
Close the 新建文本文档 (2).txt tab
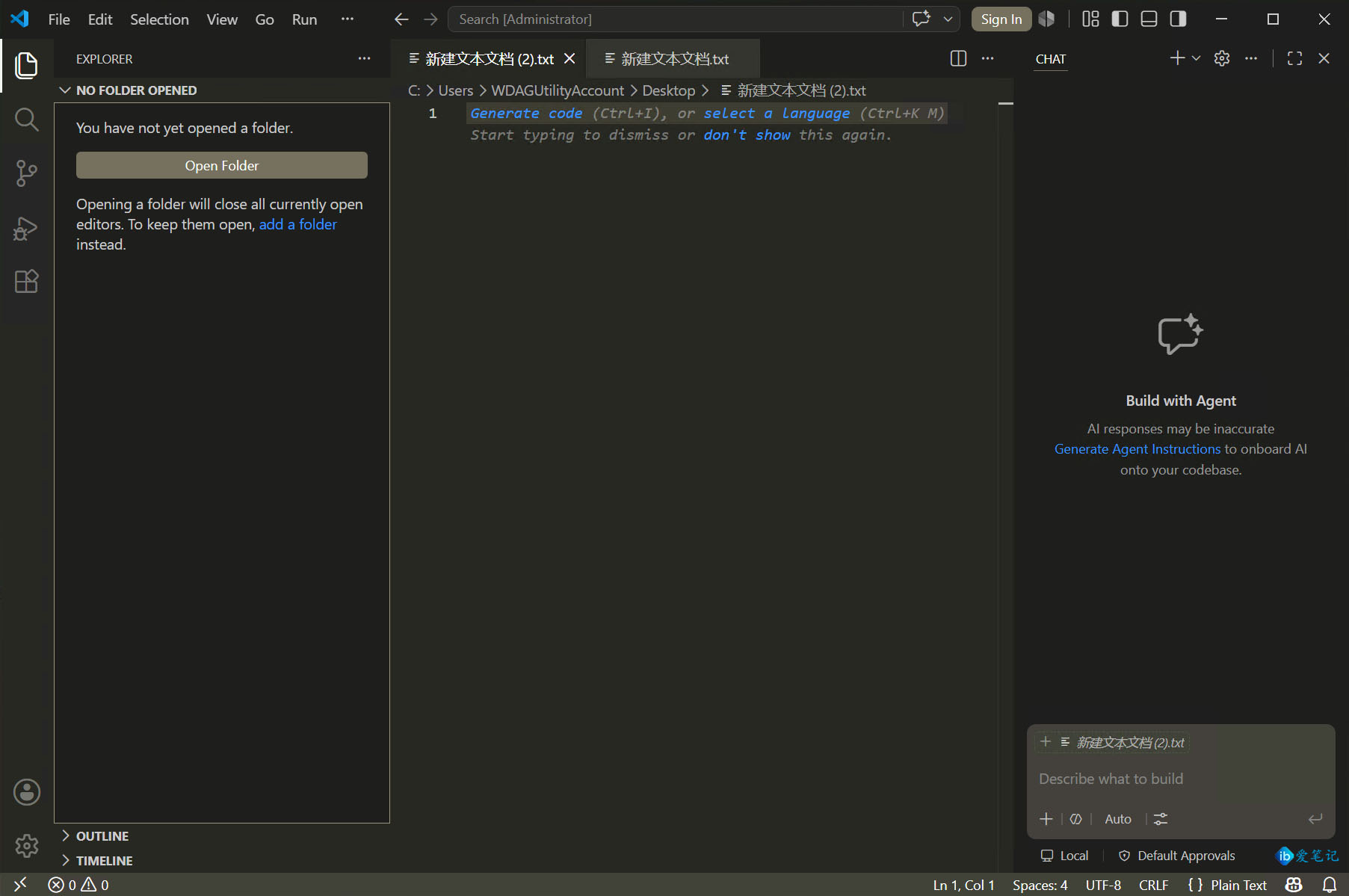(x=569, y=58)
